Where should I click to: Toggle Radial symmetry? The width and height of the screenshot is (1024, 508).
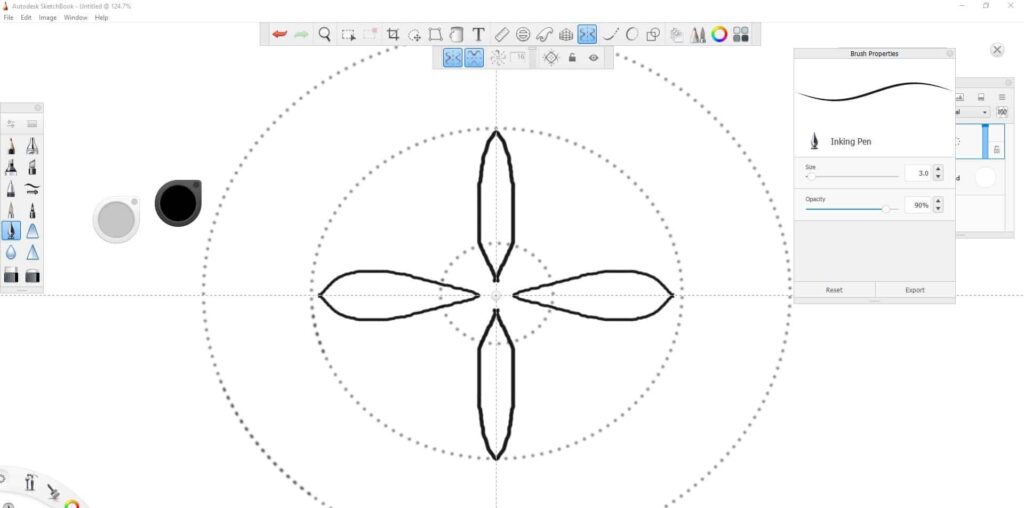pyautogui.click(x=498, y=57)
